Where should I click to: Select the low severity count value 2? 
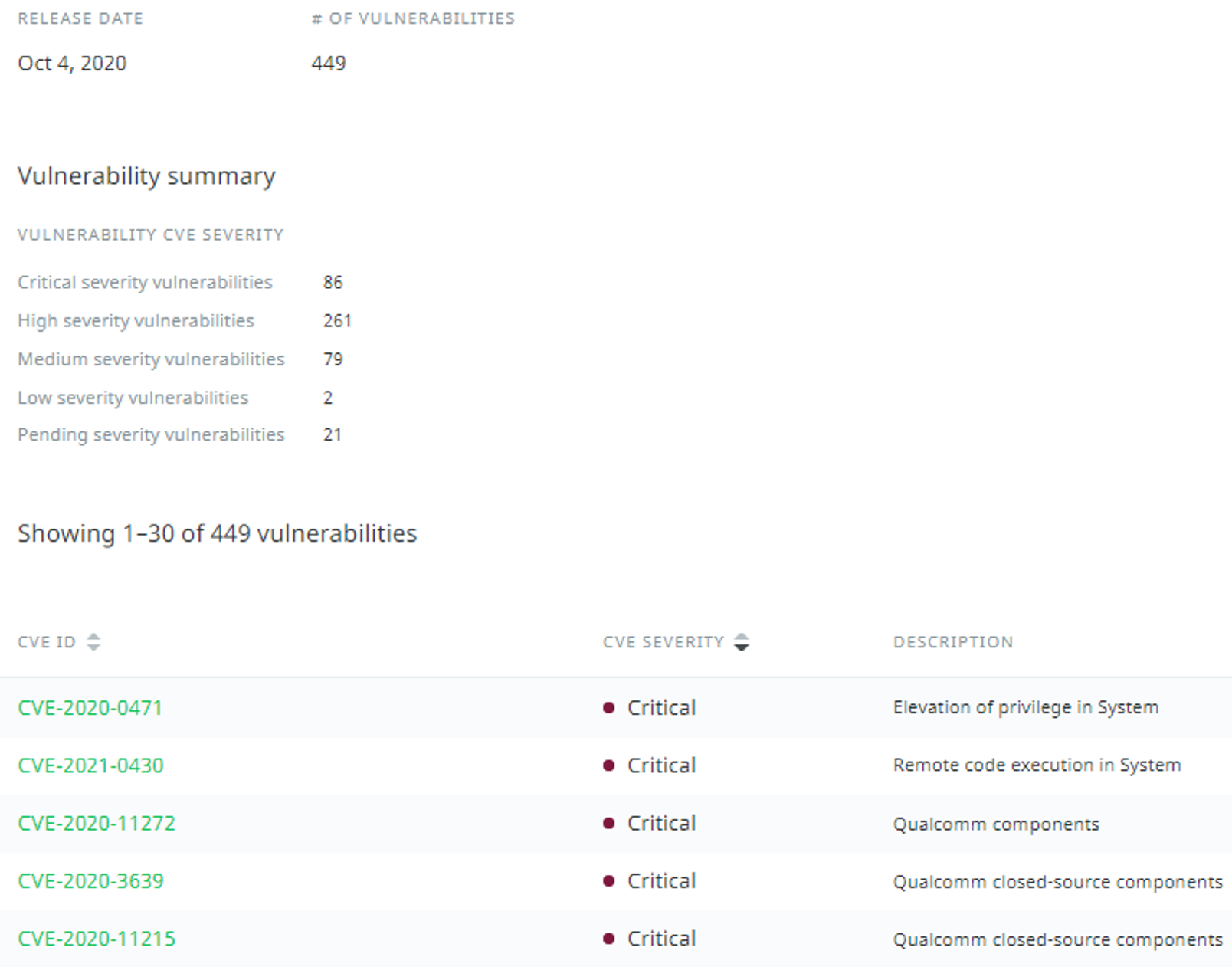(x=328, y=398)
